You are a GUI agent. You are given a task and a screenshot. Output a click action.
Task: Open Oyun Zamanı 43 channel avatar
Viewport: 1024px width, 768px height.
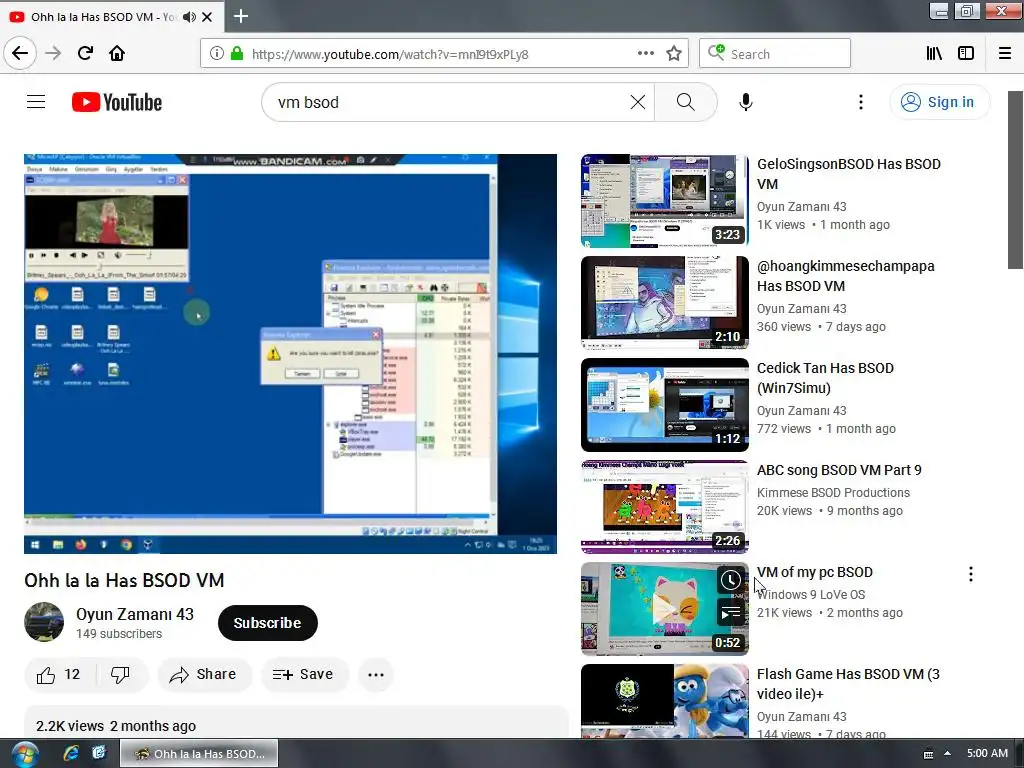(x=44, y=622)
